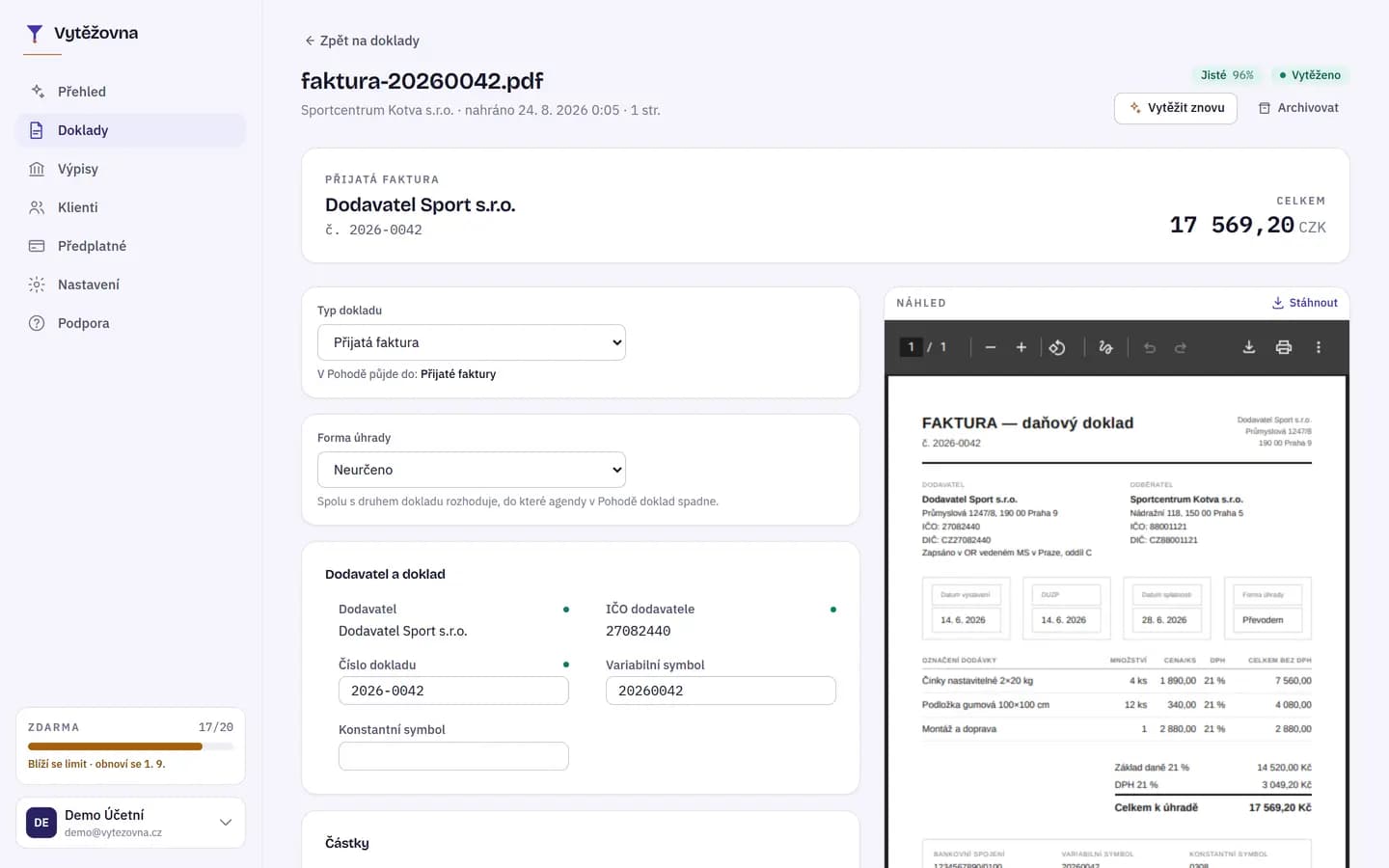Click the Vytěžovna funnel logo icon
This screenshot has width=1389, height=868.
[35, 34]
